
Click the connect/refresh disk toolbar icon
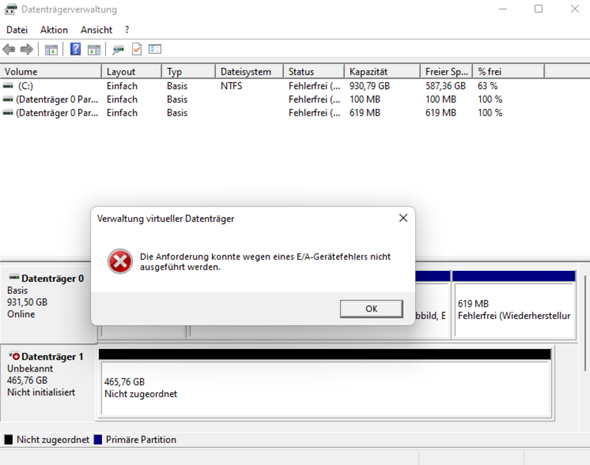pos(118,50)
